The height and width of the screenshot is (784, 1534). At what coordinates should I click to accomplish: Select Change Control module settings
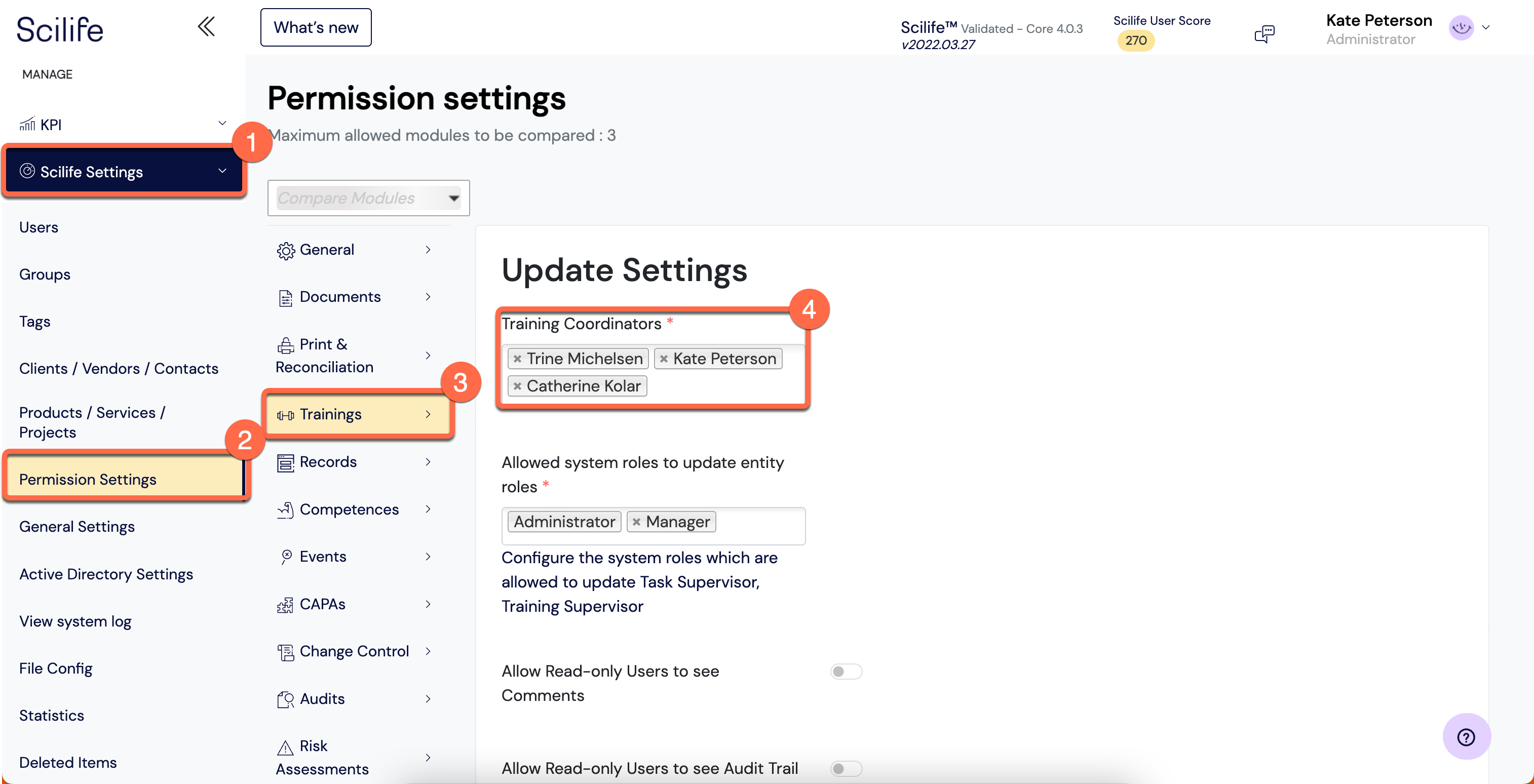pyautogui.click(x=354, y=651)
